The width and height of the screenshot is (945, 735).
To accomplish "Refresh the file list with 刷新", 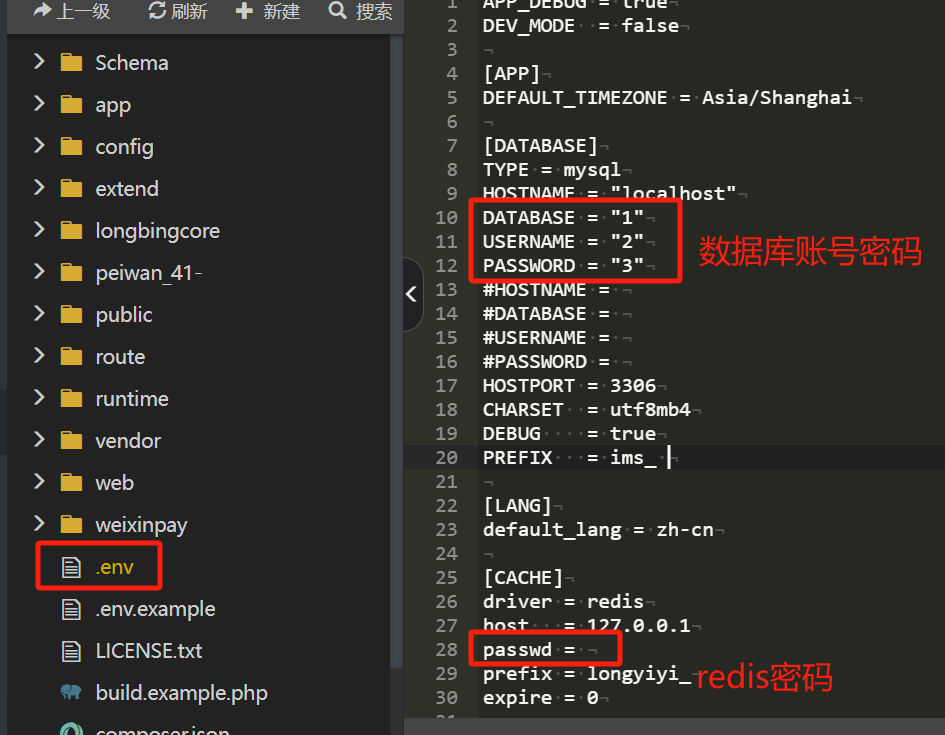I will point(178,12).
